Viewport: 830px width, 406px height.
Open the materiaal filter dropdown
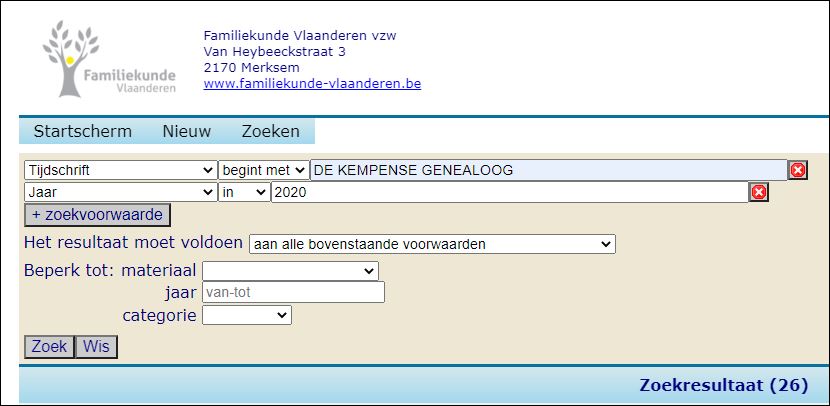[x=290, y=271]
